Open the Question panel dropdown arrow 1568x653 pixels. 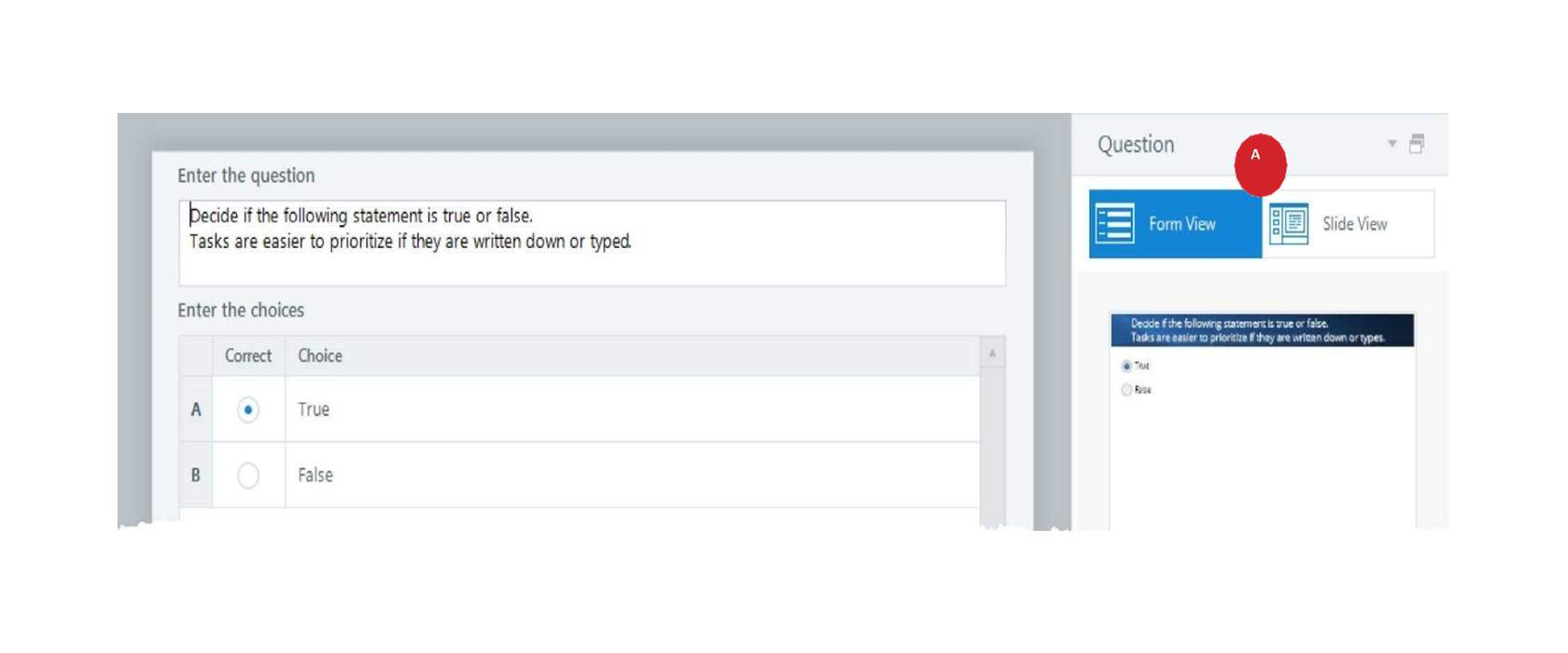point(1392,144)
